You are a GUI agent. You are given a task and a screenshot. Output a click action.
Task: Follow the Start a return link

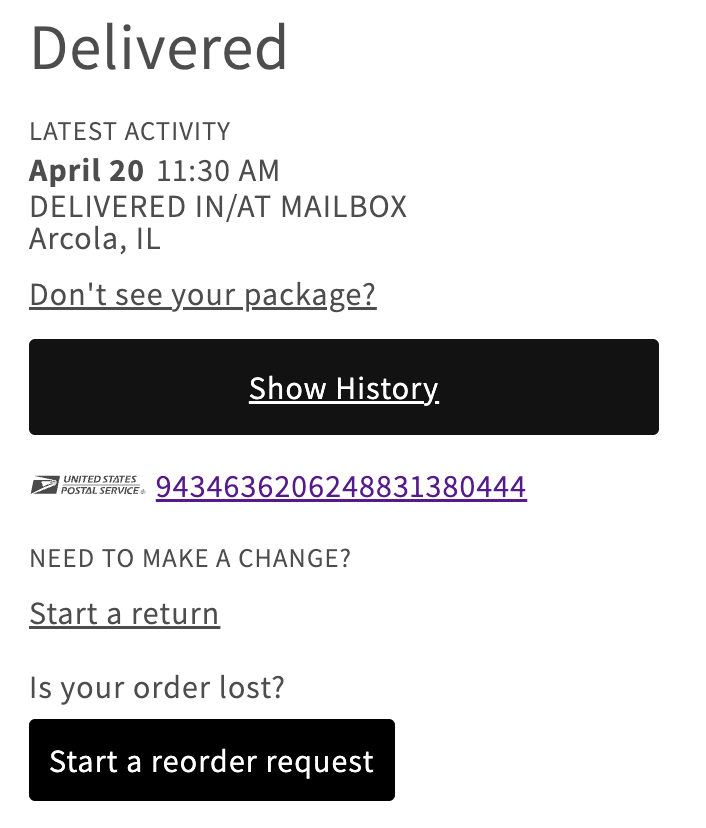pos(124,613)
